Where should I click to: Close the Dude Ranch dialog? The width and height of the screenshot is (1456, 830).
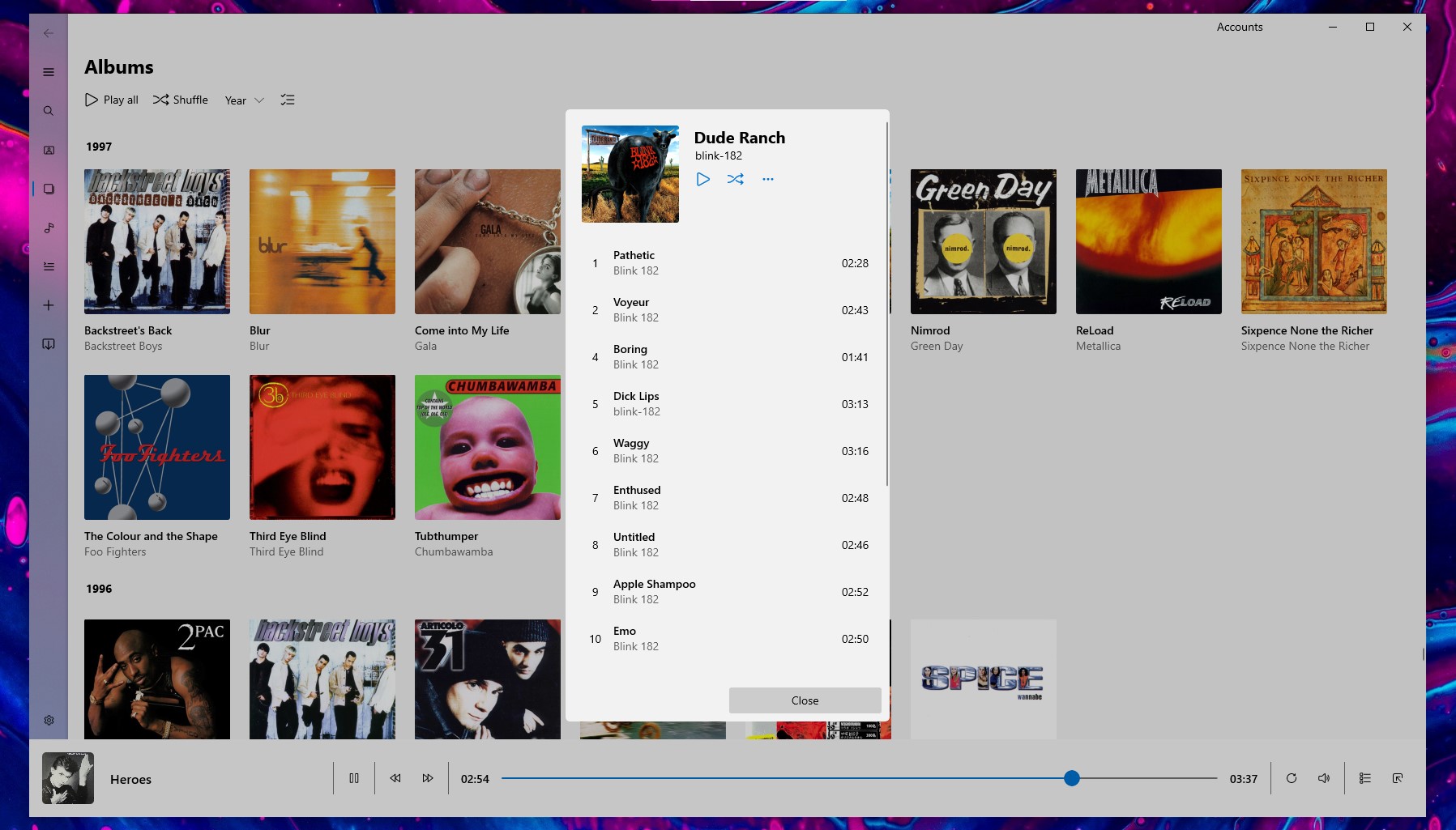coord(805,700)
